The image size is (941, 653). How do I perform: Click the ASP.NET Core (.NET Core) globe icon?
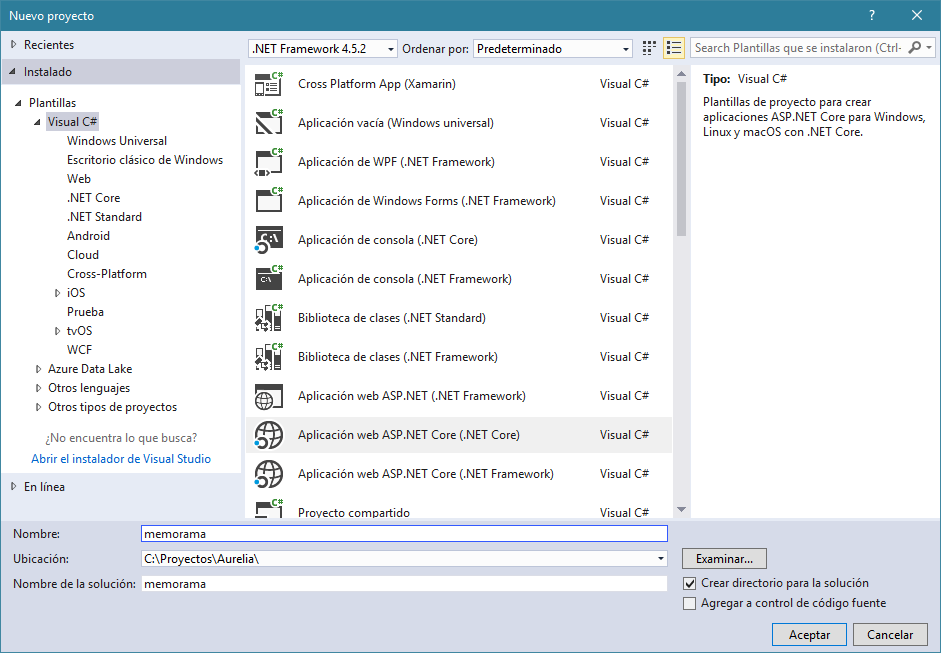coord(268,435)
